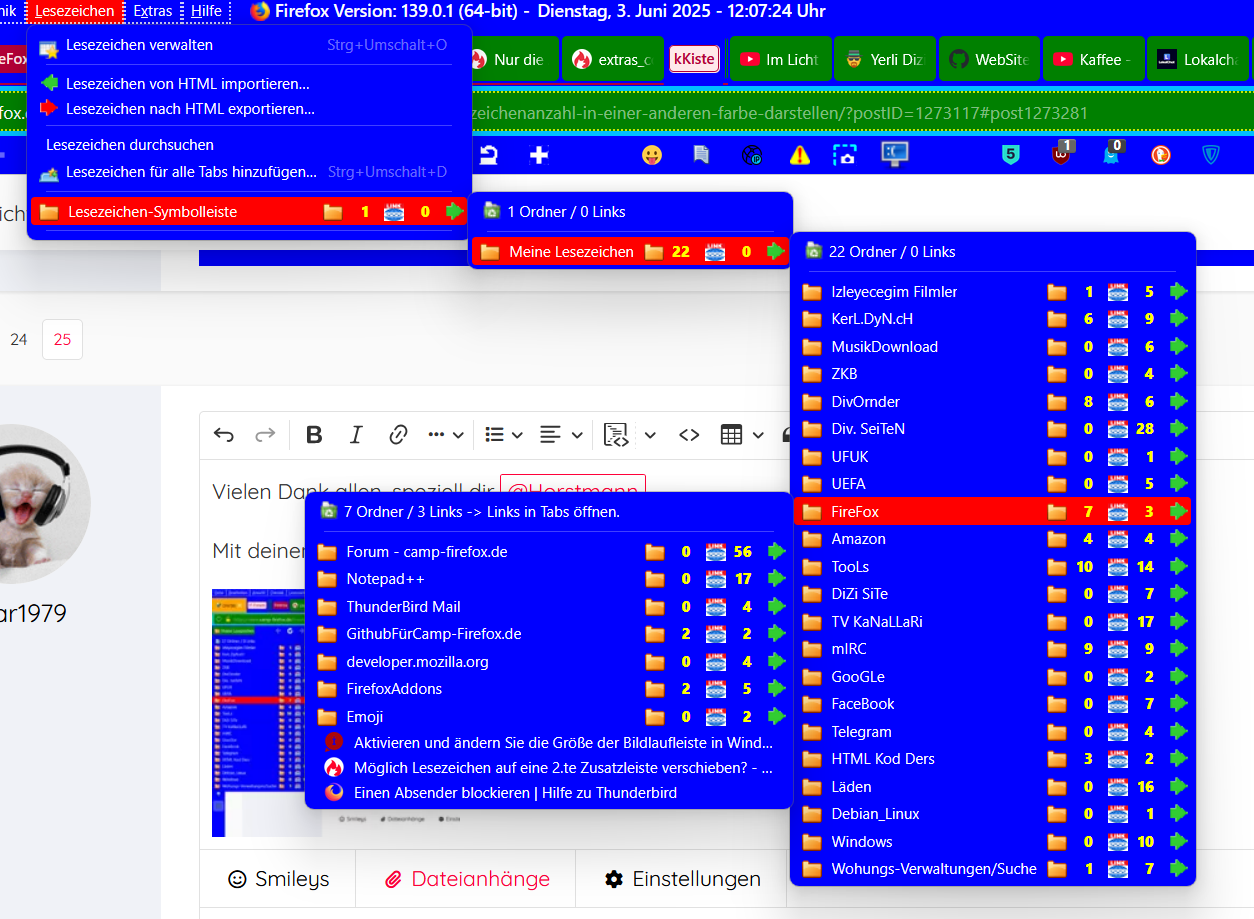Click the smiley emoji toolbar icon
The width and height of the screenshot is (1254, 919).
(652, 155)
